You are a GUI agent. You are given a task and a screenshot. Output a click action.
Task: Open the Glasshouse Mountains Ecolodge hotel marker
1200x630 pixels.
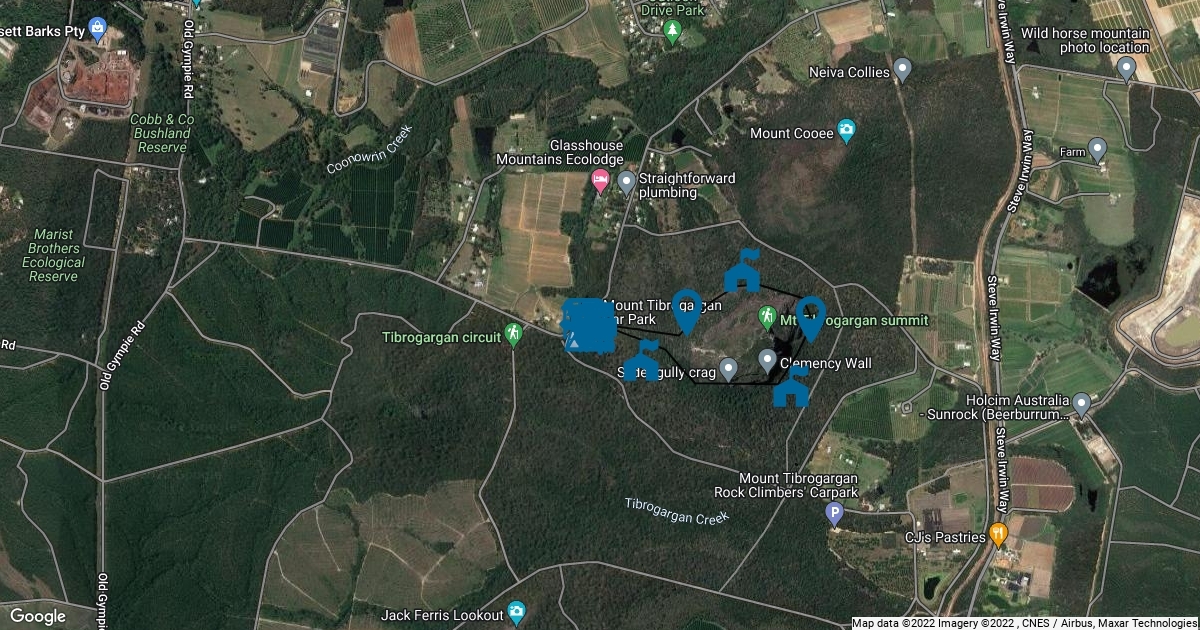pos(600,181)
